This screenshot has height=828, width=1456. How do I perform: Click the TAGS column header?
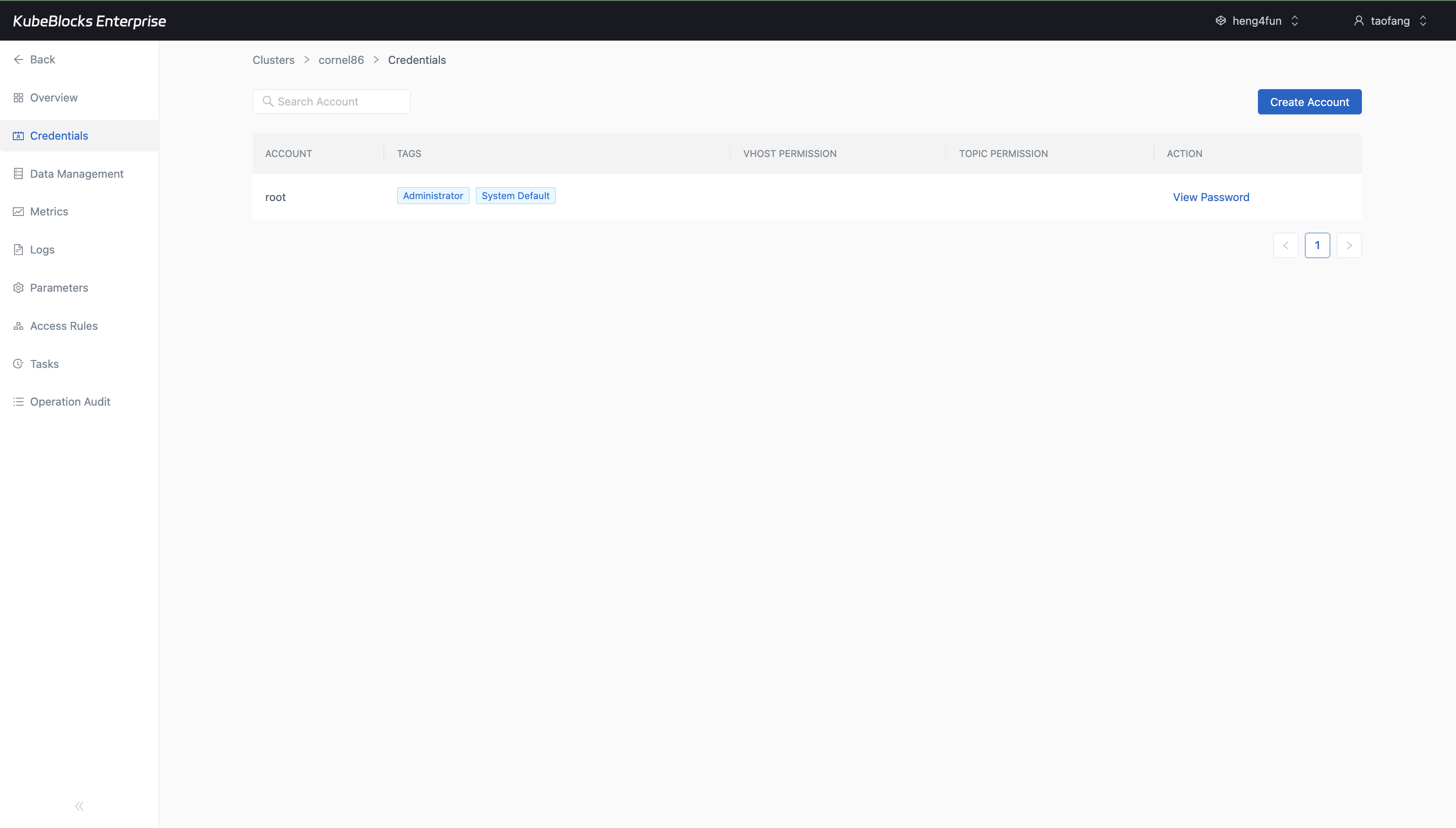pos(410,154)
